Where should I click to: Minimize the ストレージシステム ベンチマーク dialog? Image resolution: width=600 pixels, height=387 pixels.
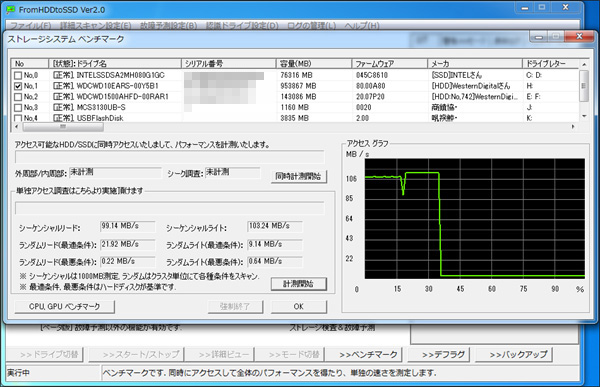pos(538,37)
